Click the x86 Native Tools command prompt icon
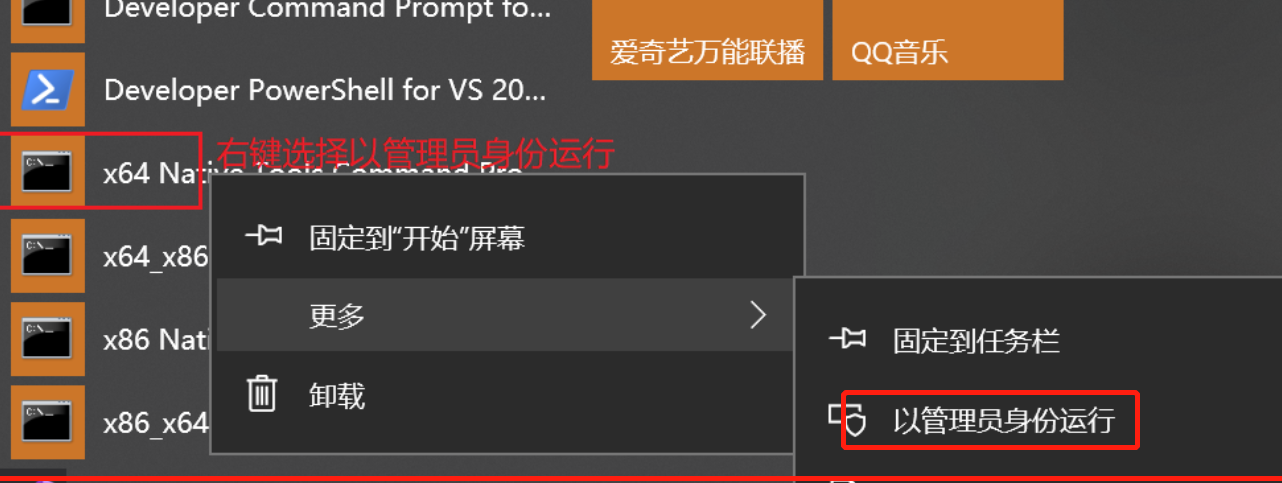The height and width of the screenshot is (483, 1282). pos(47,339)
